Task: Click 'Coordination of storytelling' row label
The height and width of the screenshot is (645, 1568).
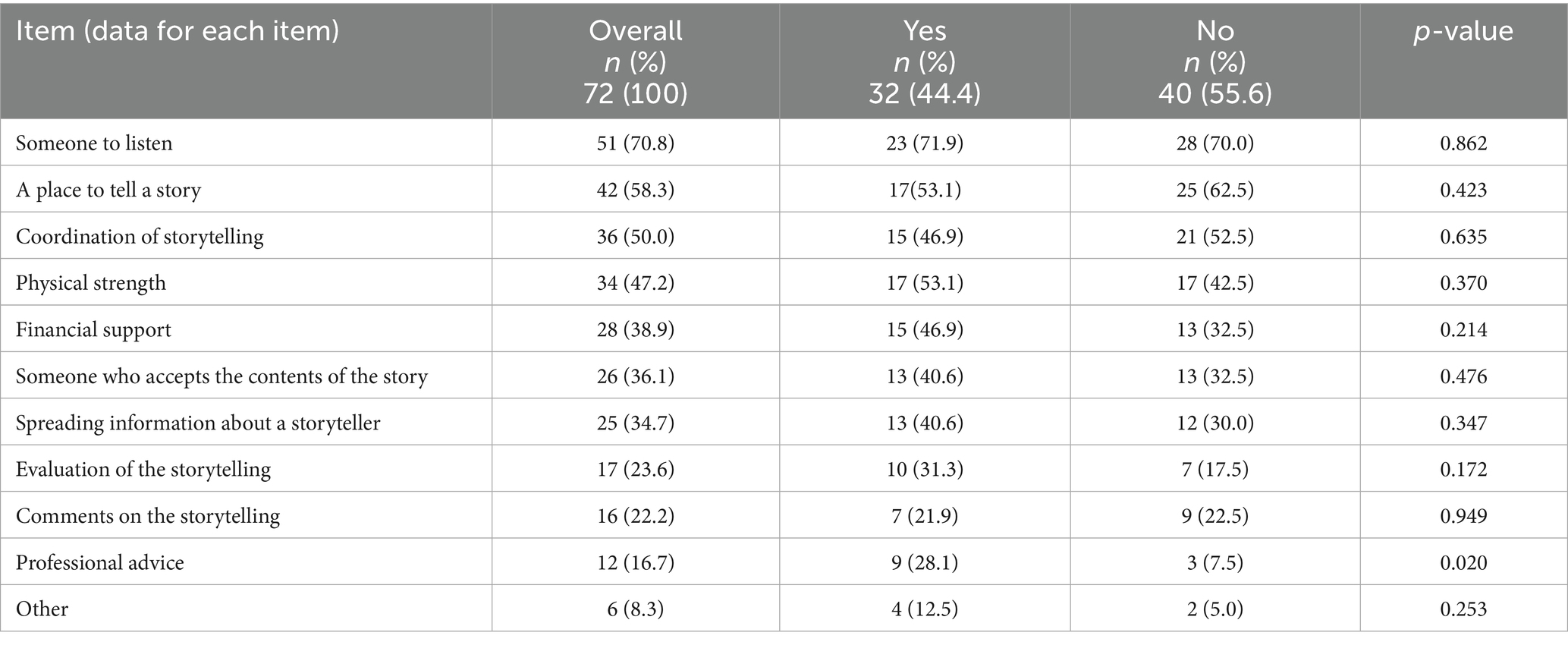Action: point(140,237)
